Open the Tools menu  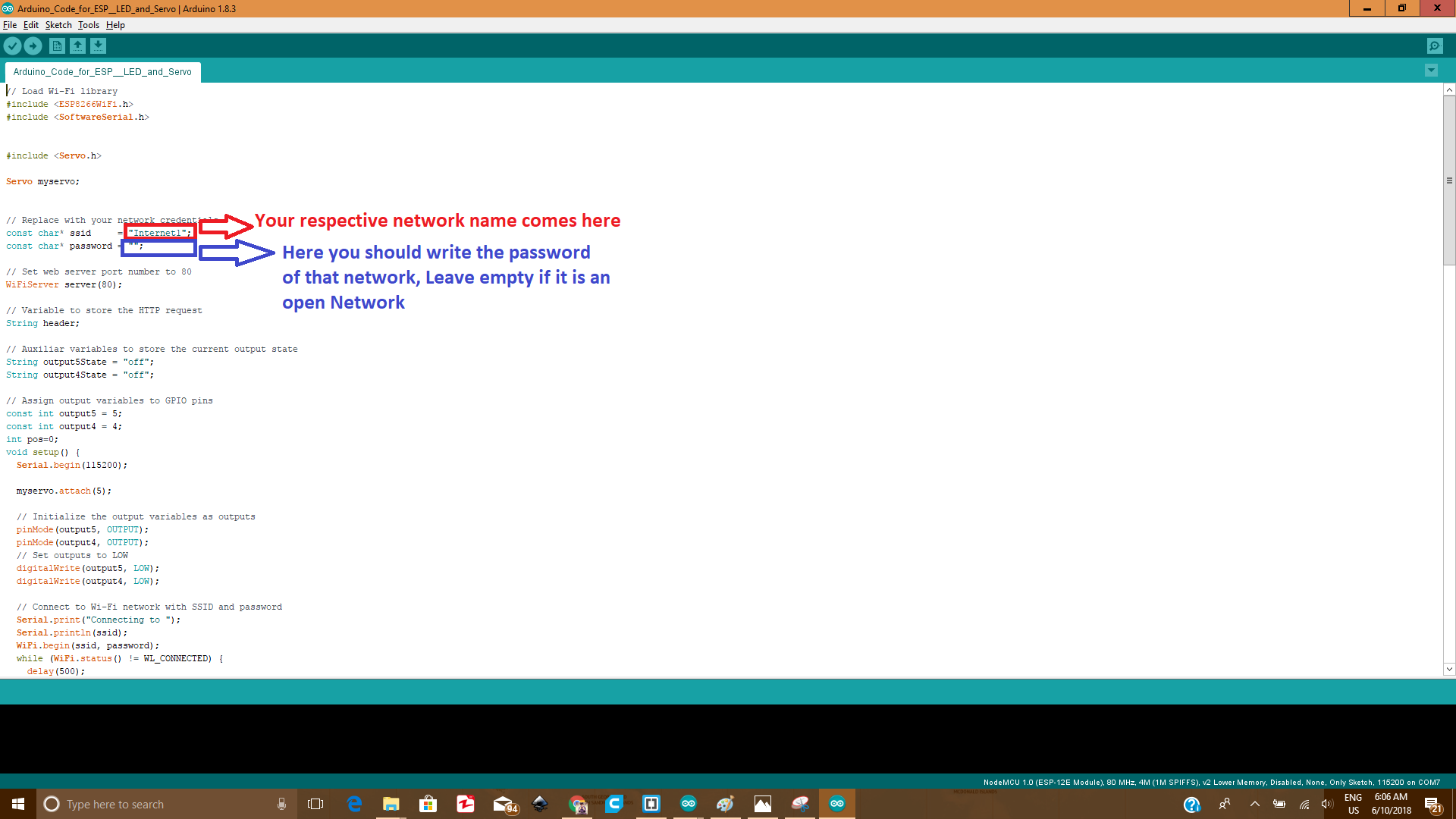pos(88,25)
